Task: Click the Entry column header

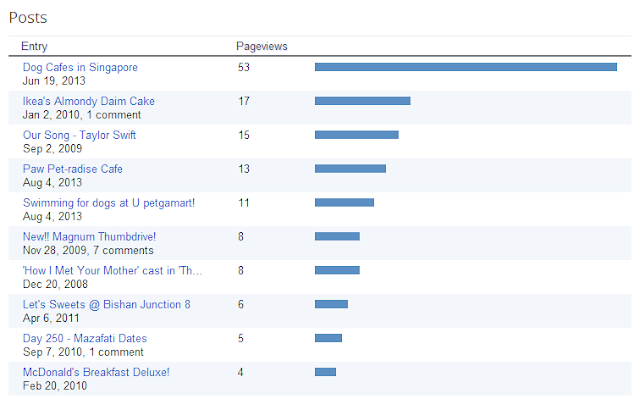Action: click(x=34, y=47)
